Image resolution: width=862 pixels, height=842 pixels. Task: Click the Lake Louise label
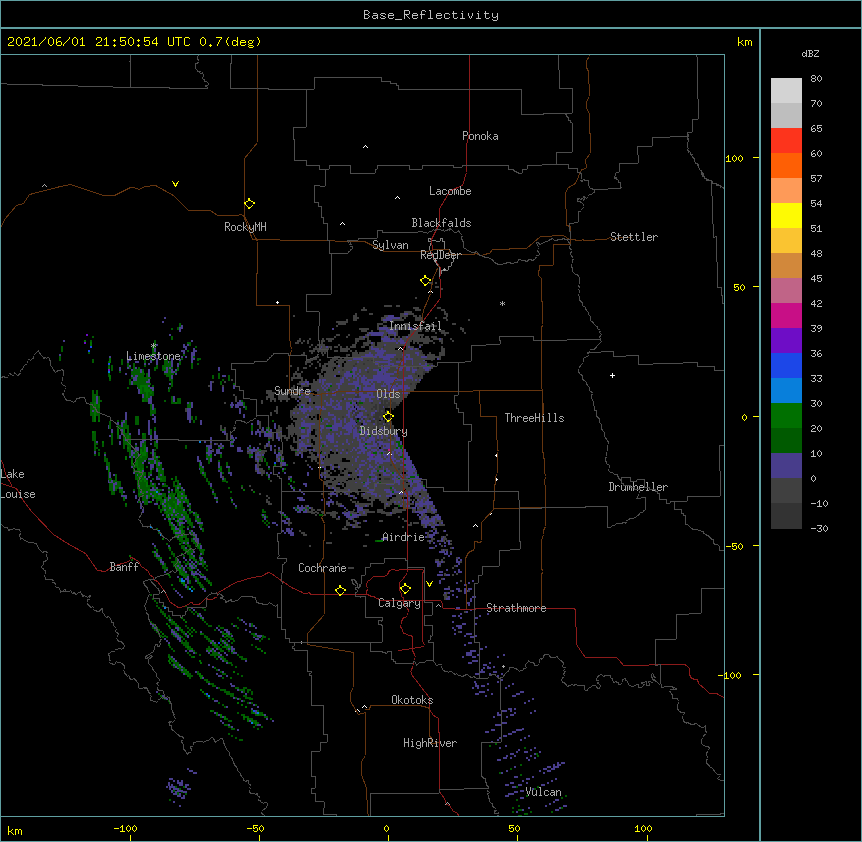pos(18,484)
